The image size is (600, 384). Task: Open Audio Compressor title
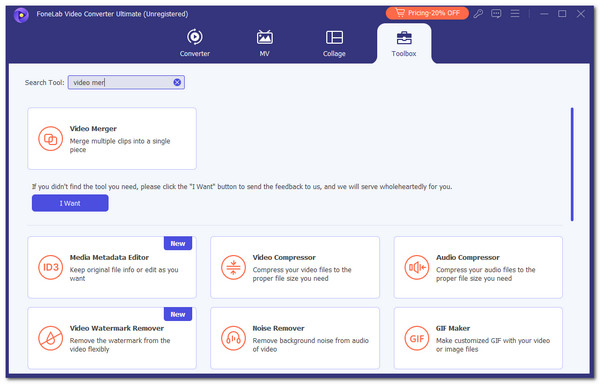[x=468, y=257]
